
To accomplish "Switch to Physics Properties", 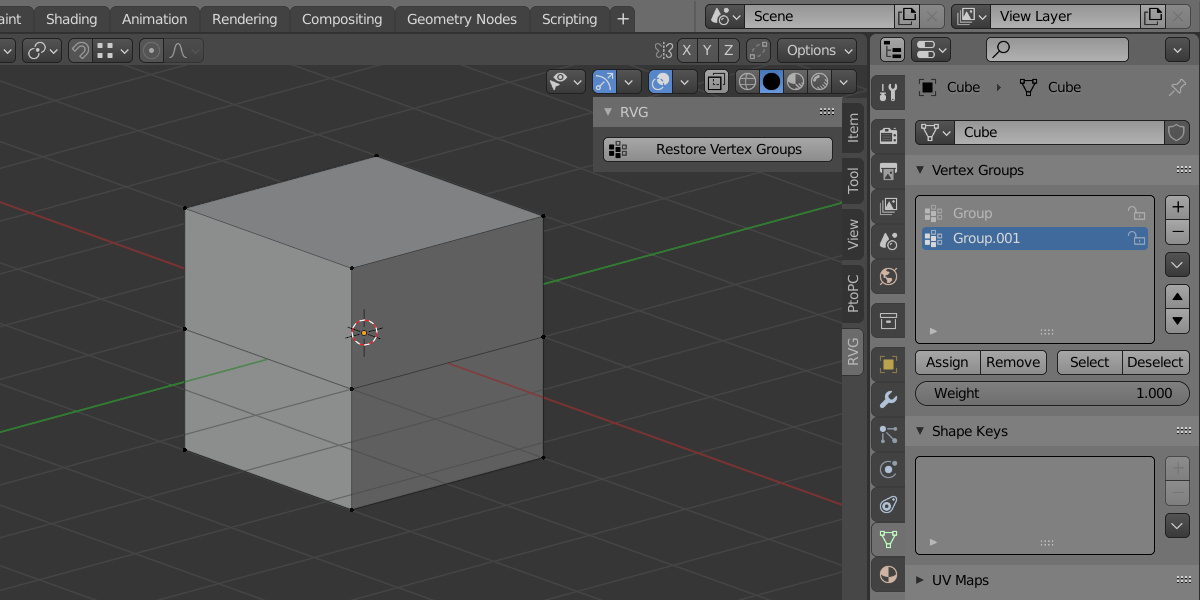I will click(888, 469).
